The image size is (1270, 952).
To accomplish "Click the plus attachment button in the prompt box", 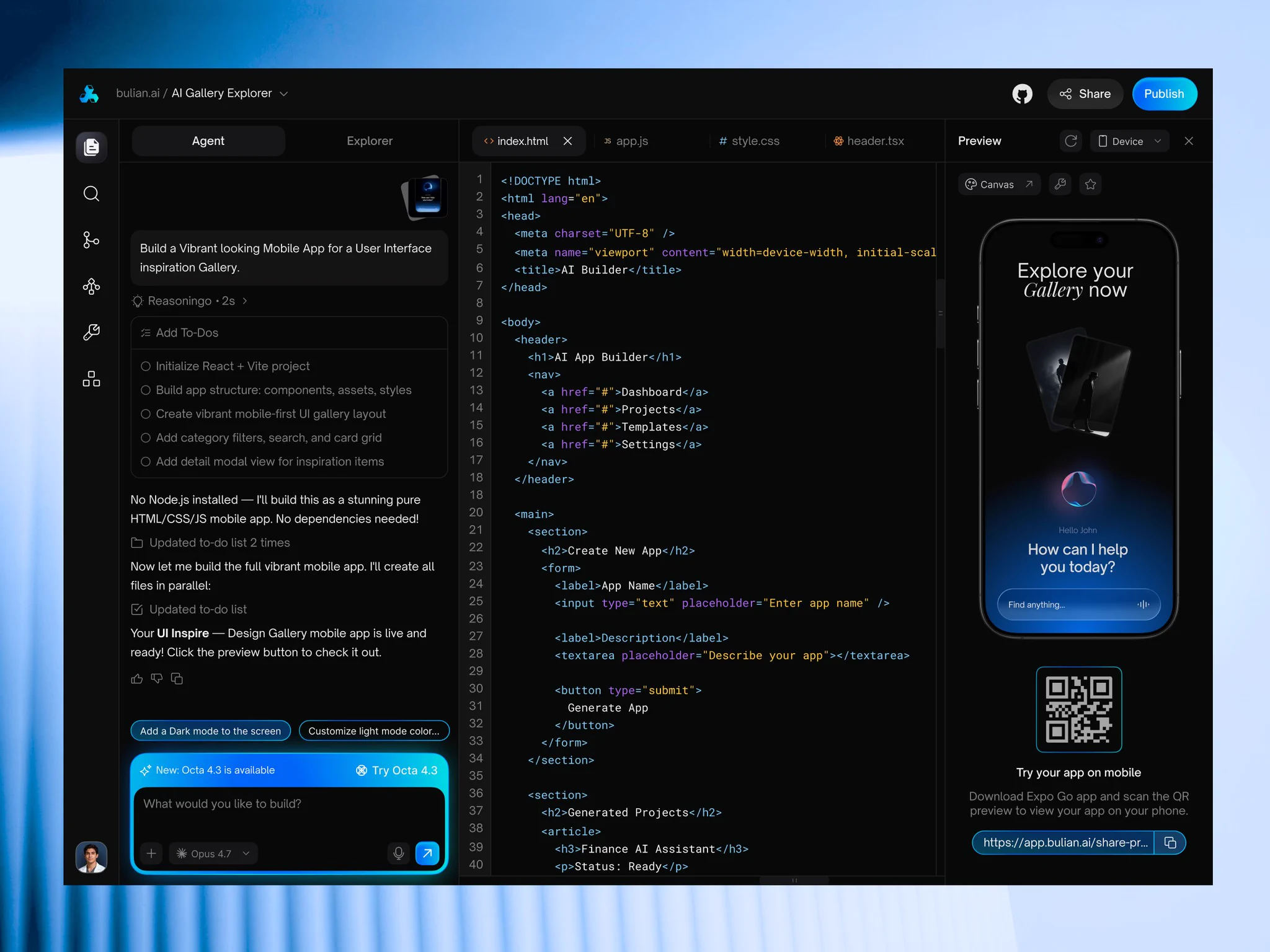I will click(151, 853).
